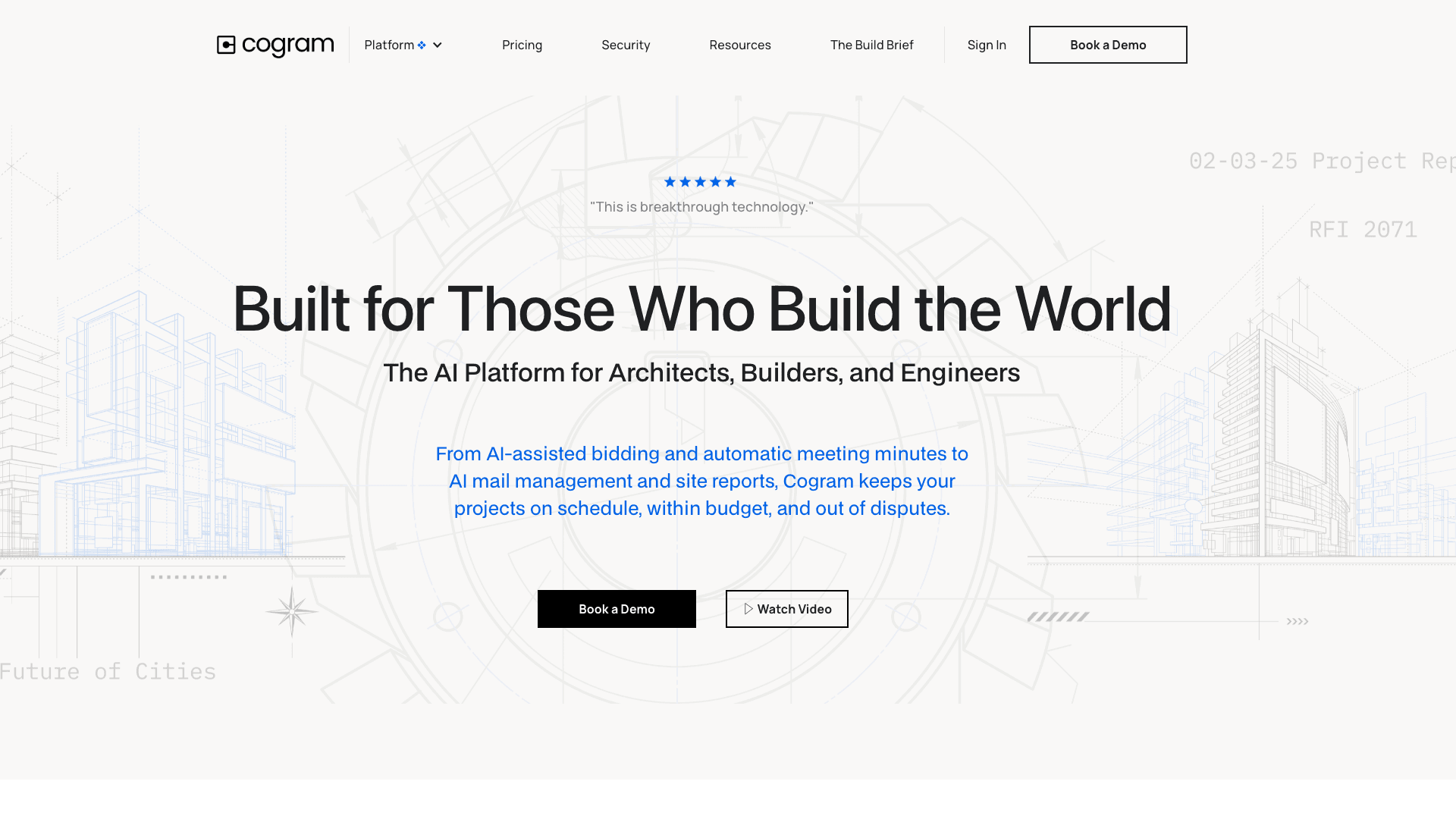Click the header Book a Demo button
The height and width of the screenshot is (819, 1456).
click(x=1107, y=45)
